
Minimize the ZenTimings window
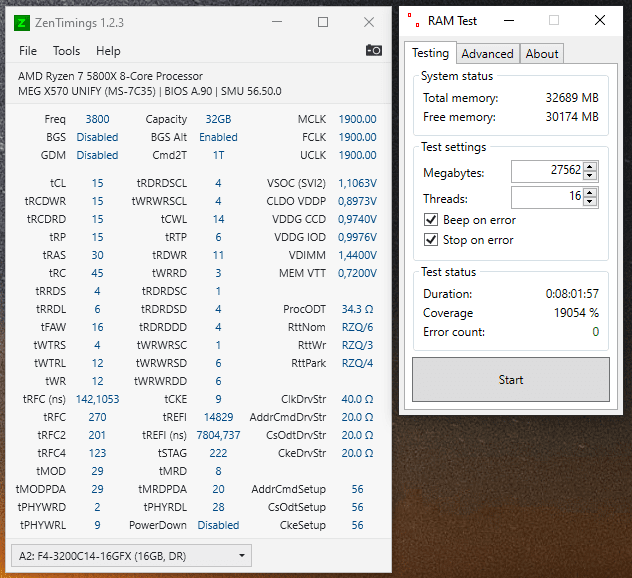point(277,22)
